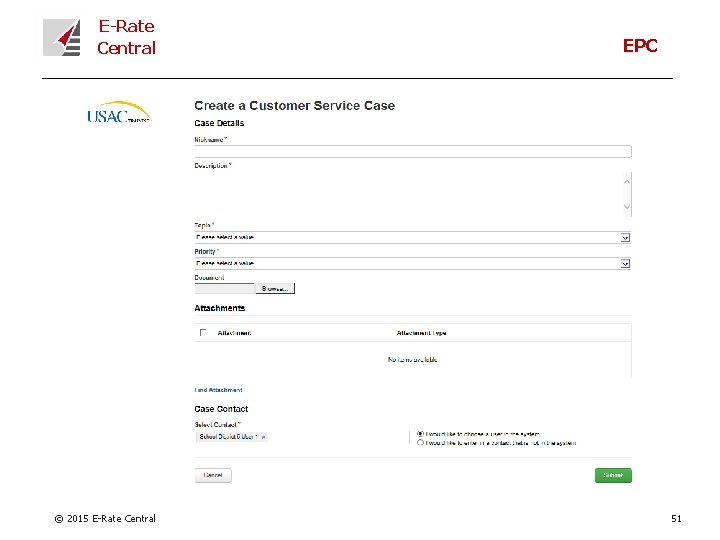Sort by the Attachment Type column header

(421, 333)
